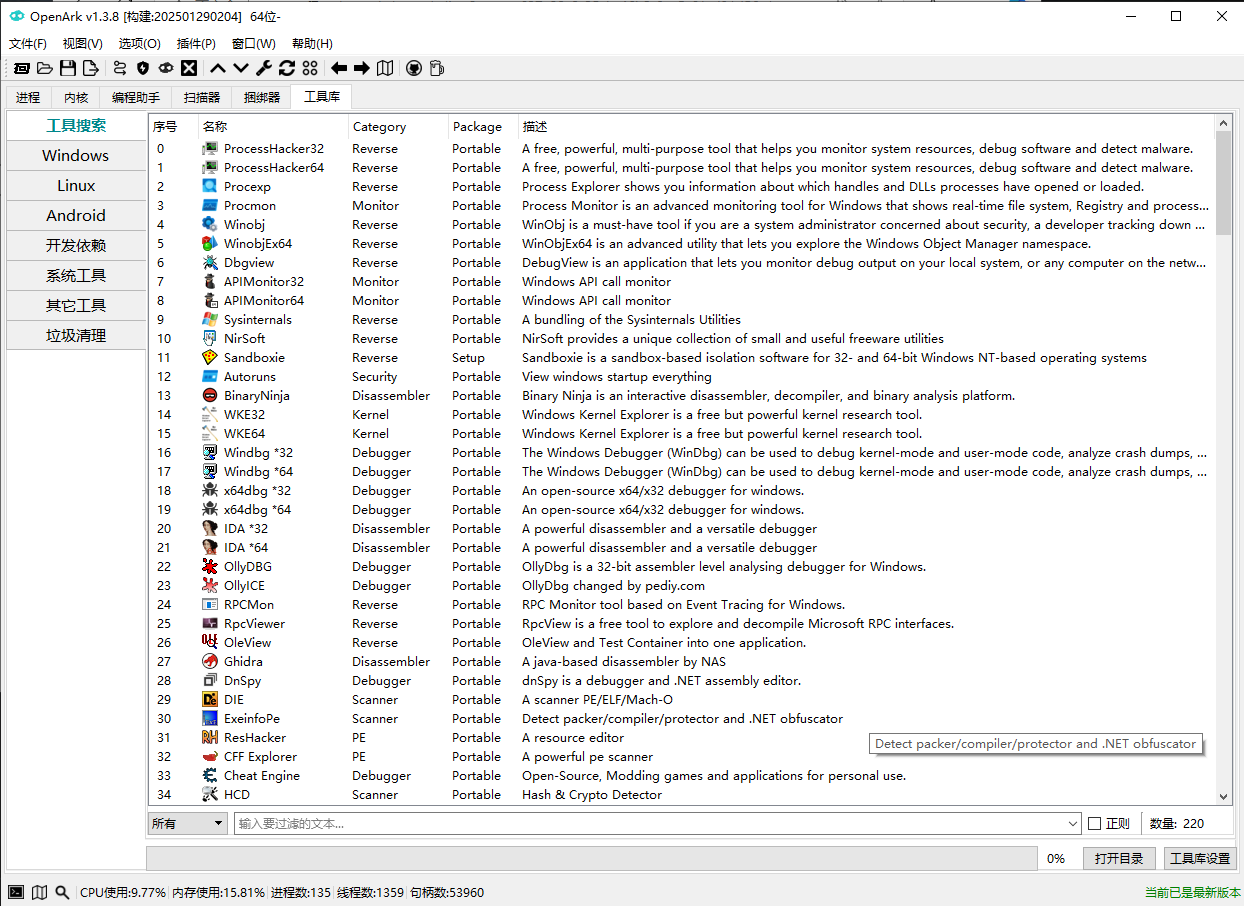1244x906 pixels.
Task: Open the 帮助(H) menu
Action: [312, 44]
